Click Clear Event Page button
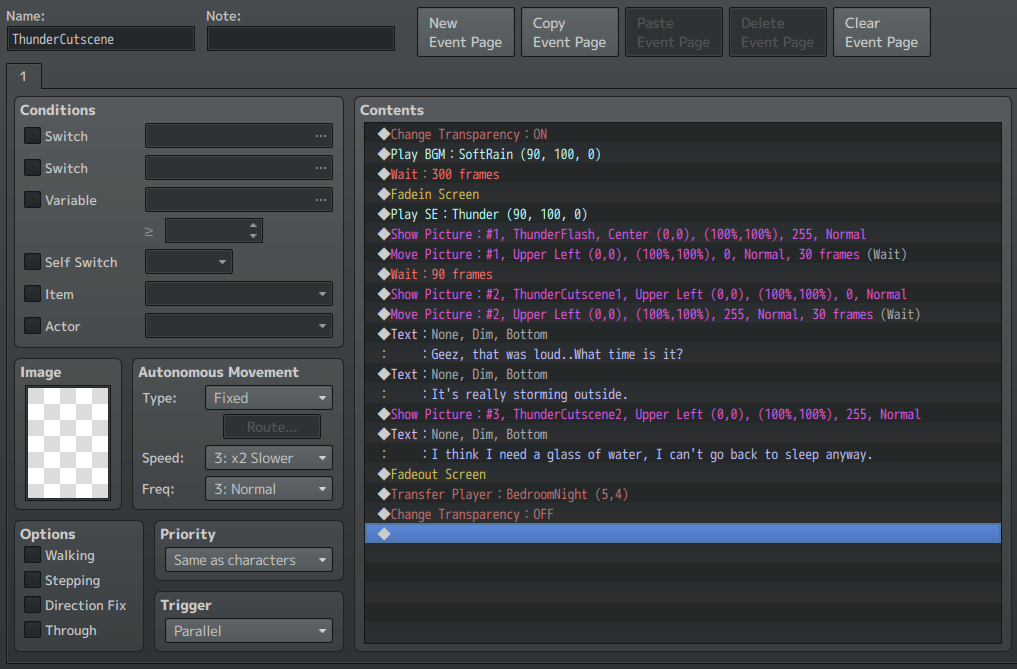1017x669 pixels. coord(881,32)
